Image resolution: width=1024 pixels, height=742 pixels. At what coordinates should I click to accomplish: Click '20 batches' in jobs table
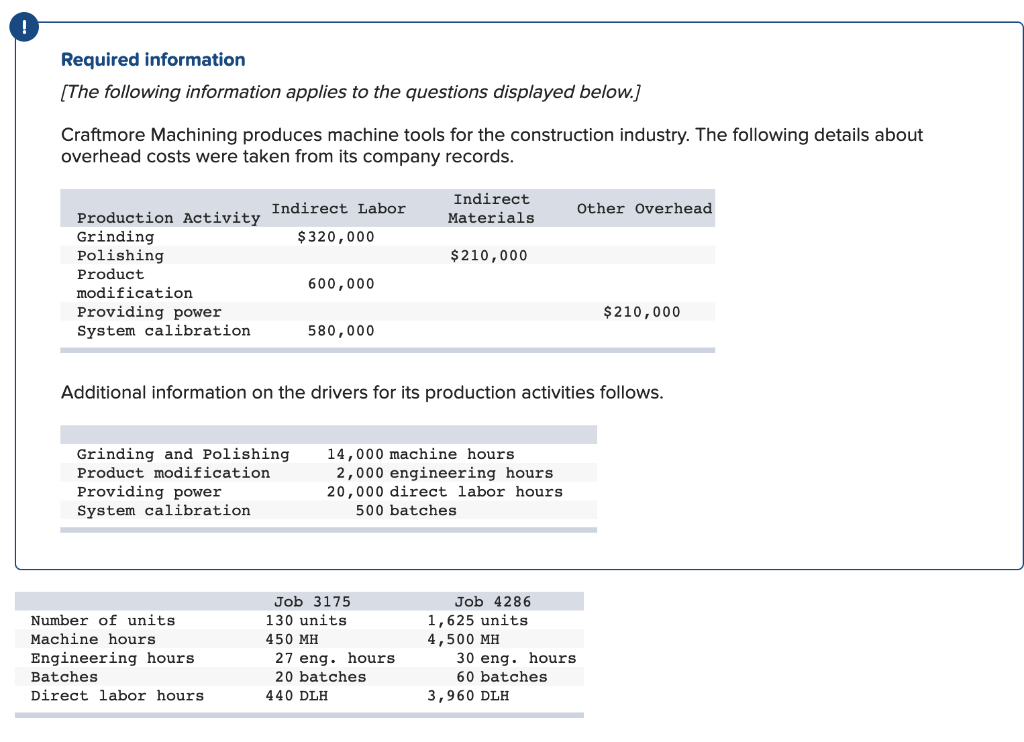tap(321, 677)
